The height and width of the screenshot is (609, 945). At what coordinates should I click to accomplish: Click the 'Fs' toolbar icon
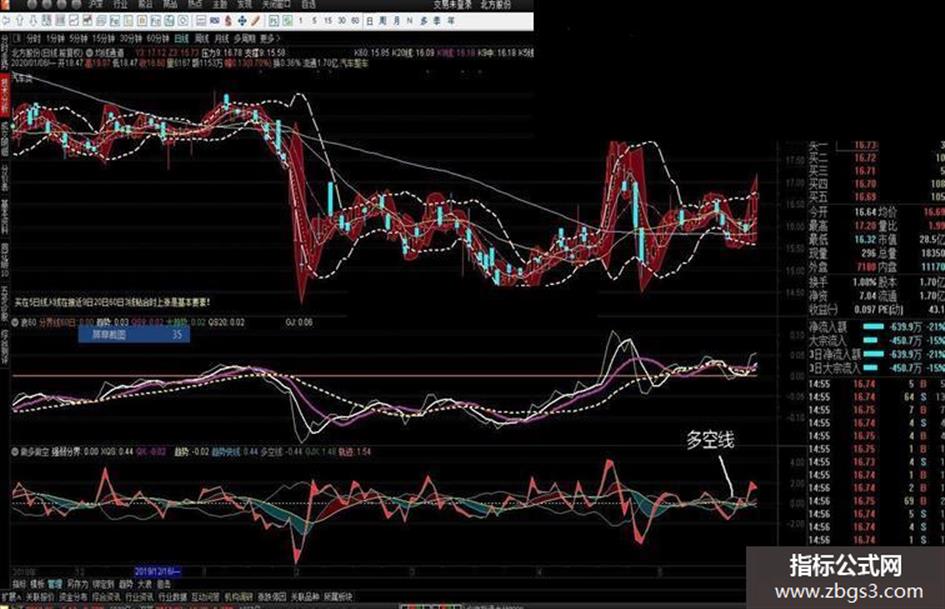[274, 21]
